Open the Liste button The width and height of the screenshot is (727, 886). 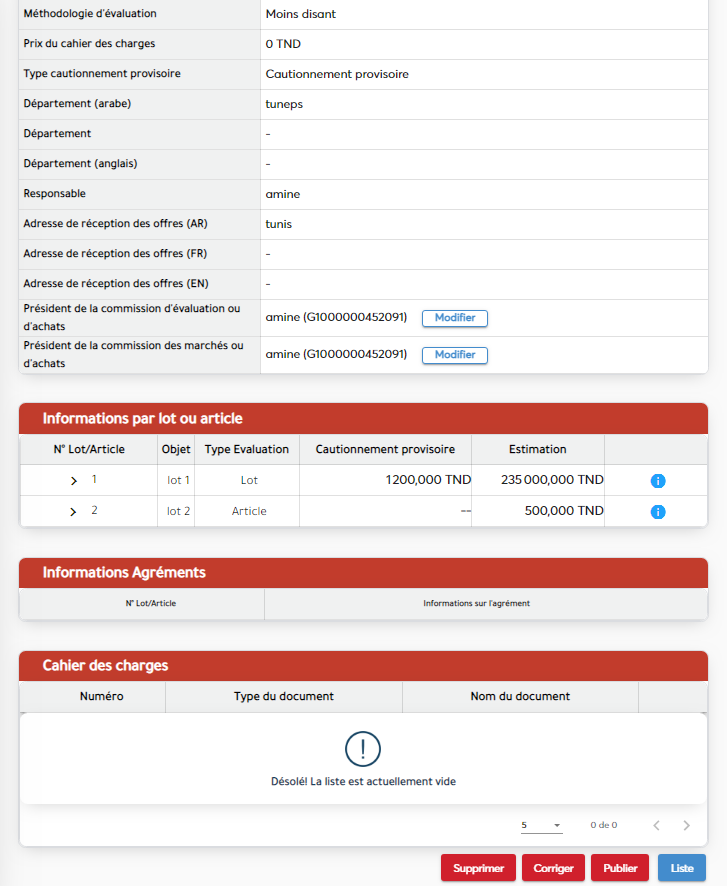[x=682, y=868]
